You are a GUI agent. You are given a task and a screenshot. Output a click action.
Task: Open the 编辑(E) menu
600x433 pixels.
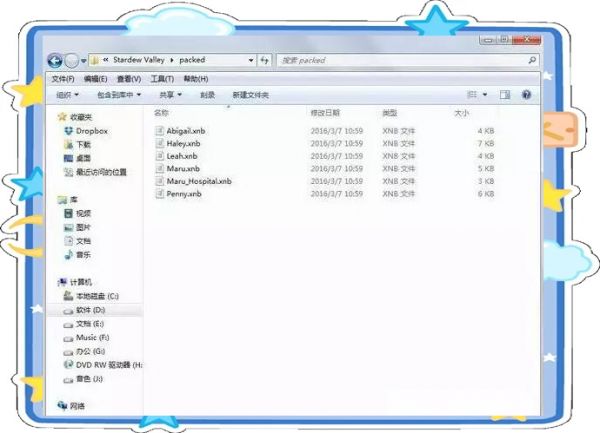pos(95,79)
